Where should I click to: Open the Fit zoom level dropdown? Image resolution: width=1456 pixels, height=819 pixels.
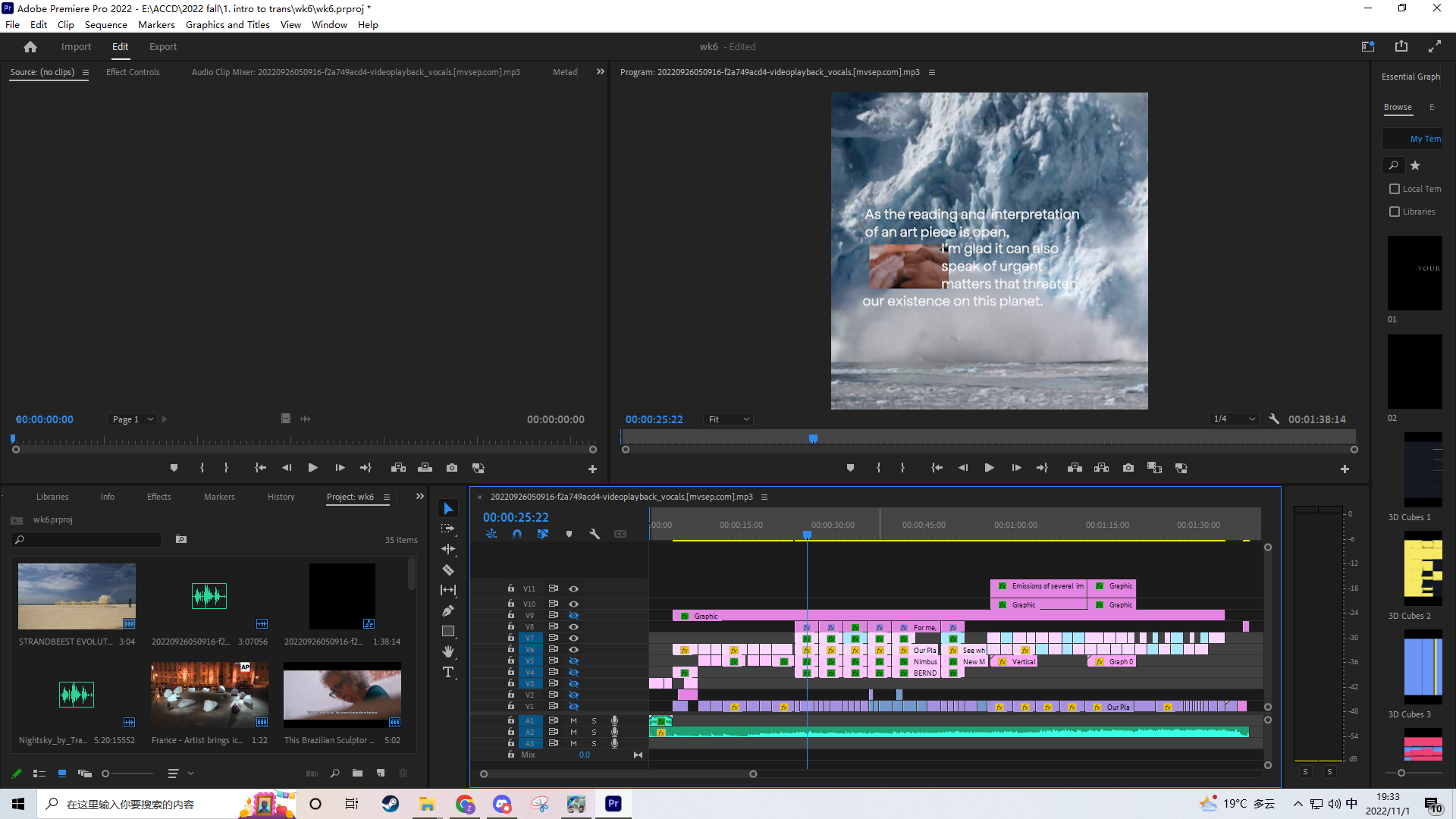(x=728, y=419)
